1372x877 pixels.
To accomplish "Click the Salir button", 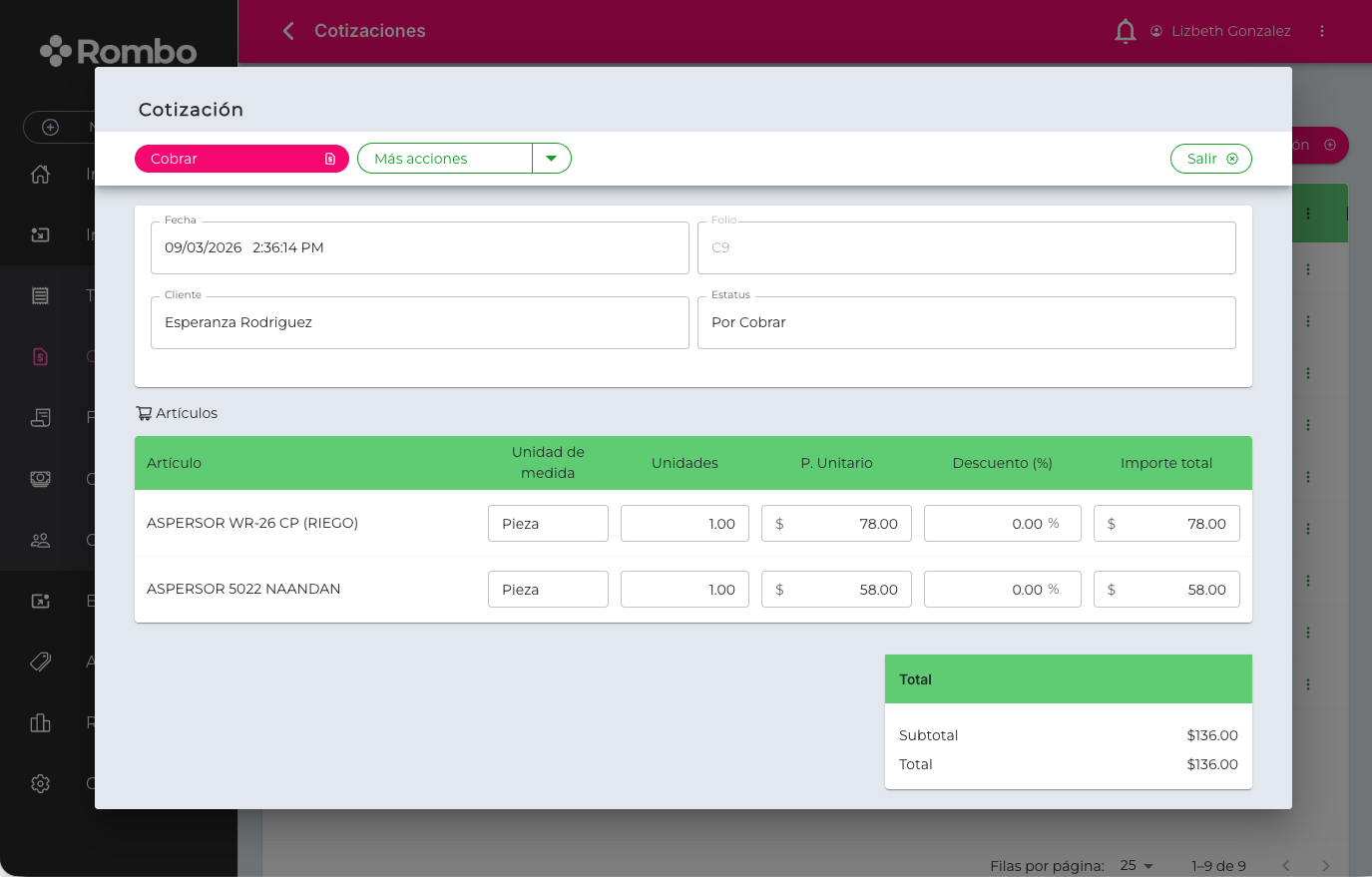I will (1210, 159).
